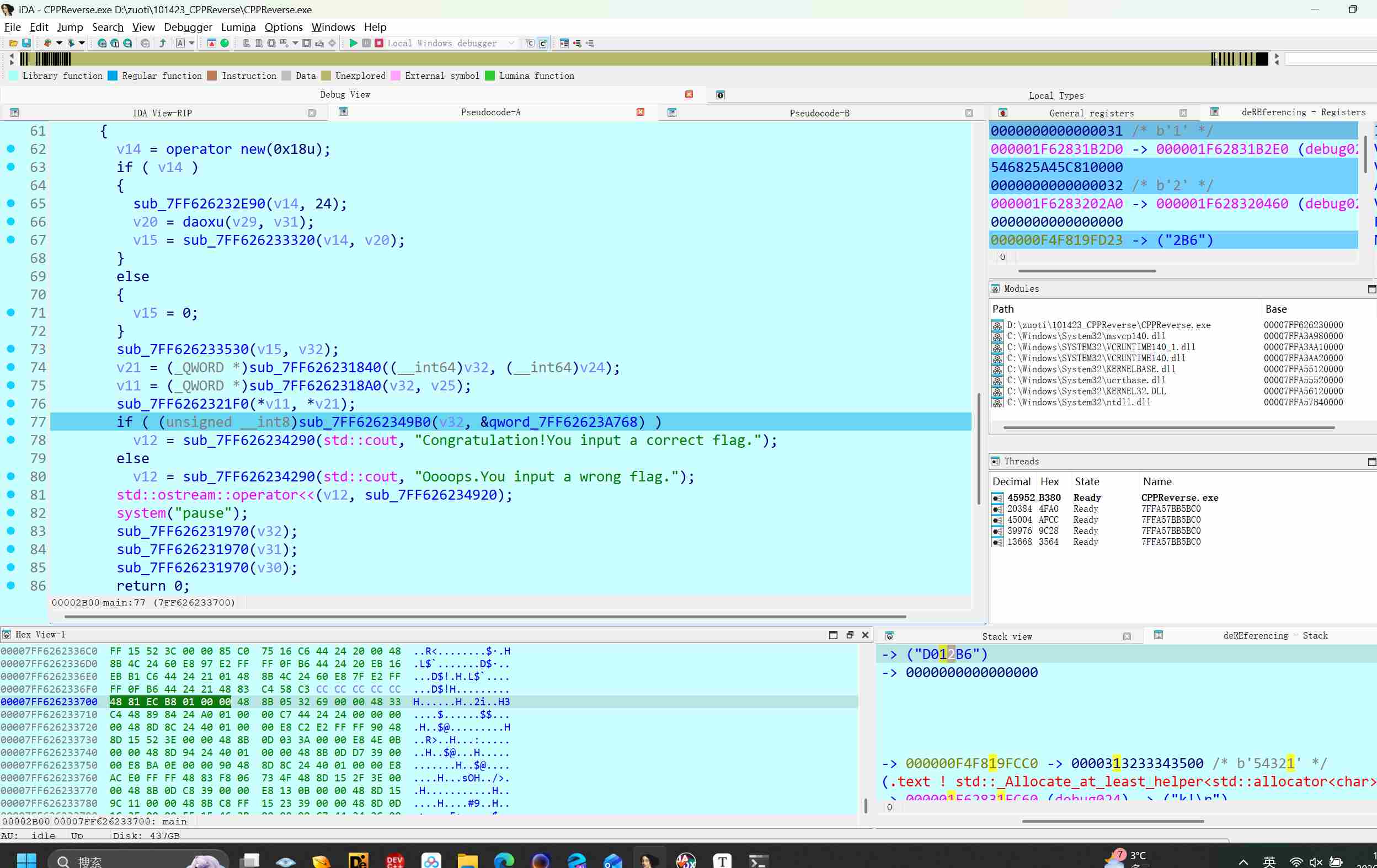Click the highlighted 'C' pseudocode toolbar icon
1377x868 pixels.
coord(543,44)
